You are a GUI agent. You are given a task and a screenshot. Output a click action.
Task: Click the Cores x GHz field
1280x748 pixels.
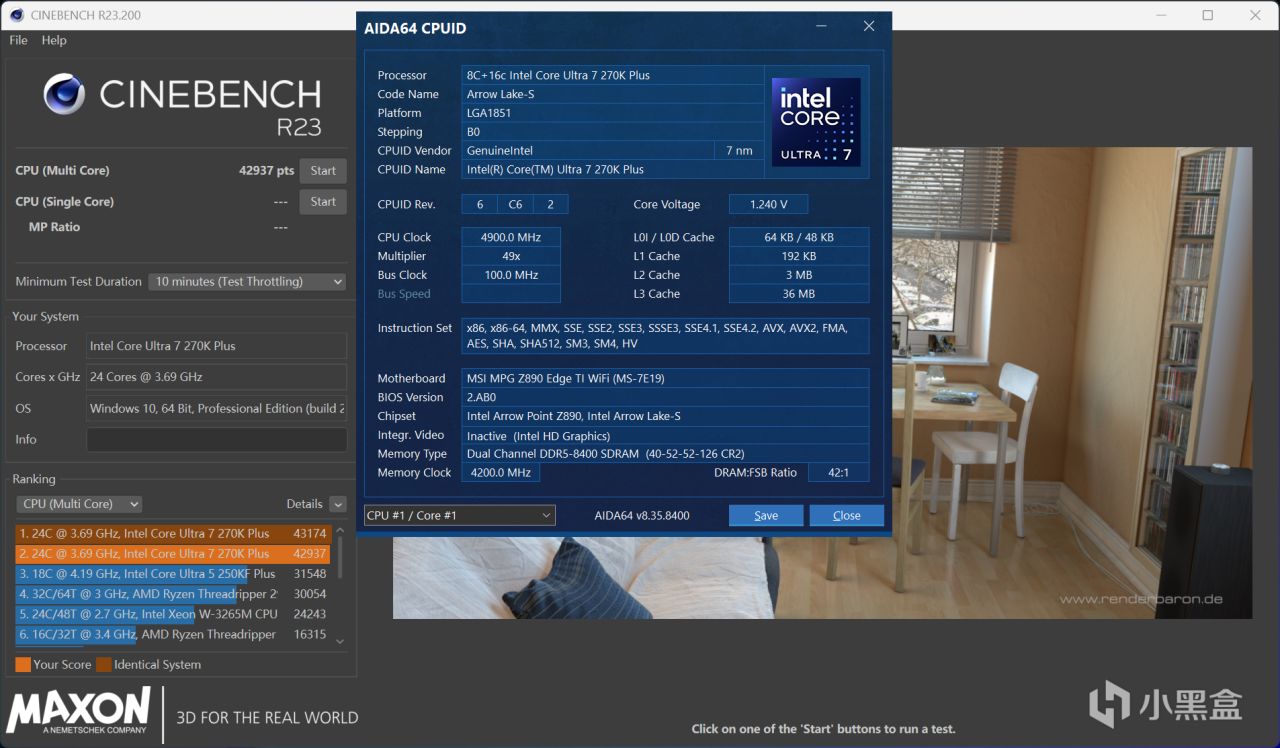(x=217, y=377)
